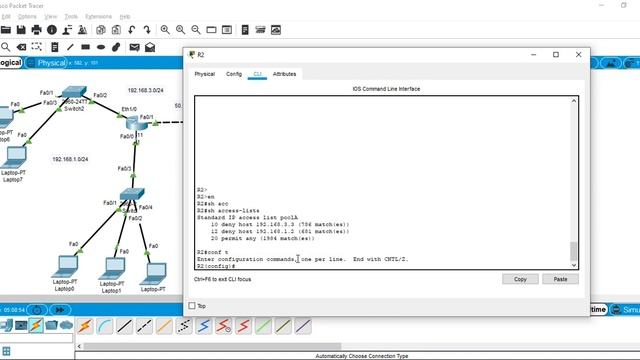Undo the last action

[x=131, y=30]
